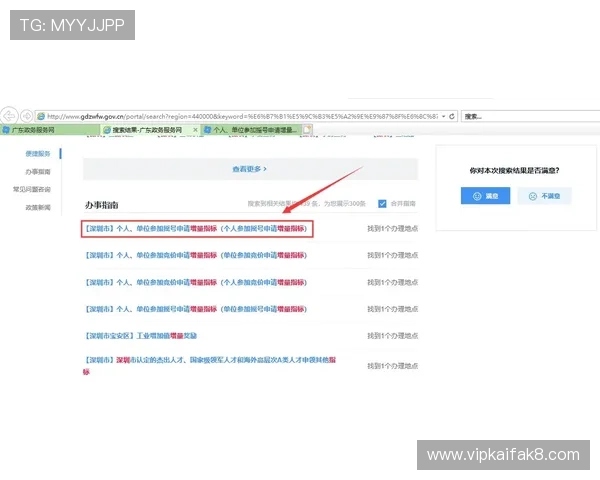Click the browser Back arrow button
Image resolution: width=600 pixels, height=480 pixels.
click(9, 116)
